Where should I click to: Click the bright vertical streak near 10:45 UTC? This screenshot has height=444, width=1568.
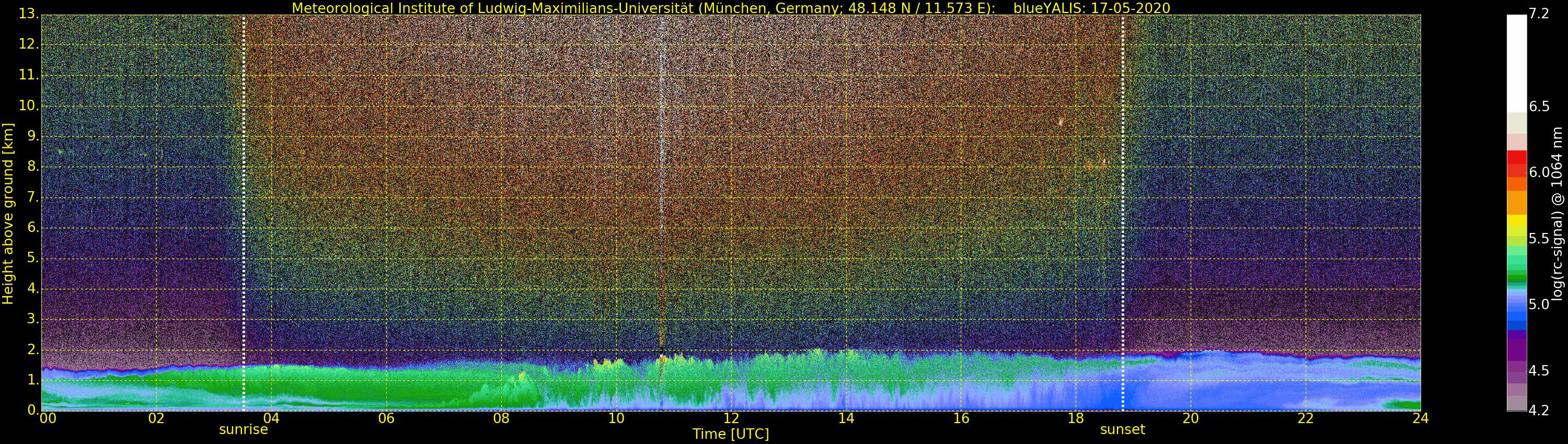662,182
